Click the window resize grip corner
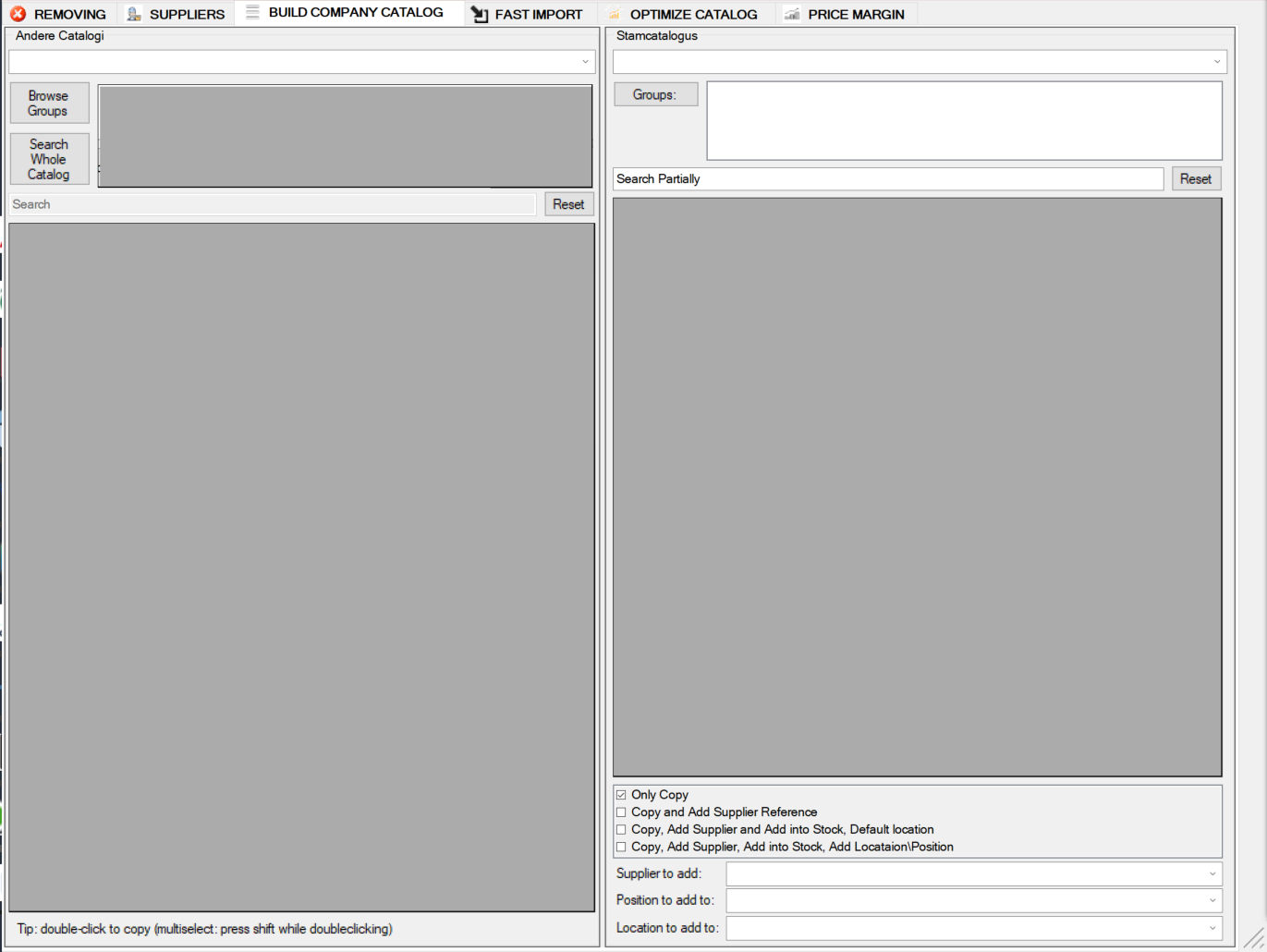Viewport: 1267px width, 952px height. click(1254, 939)
